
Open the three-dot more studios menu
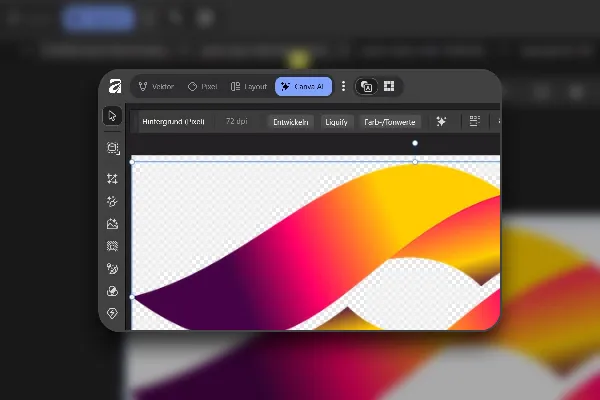tap(343, 86)
